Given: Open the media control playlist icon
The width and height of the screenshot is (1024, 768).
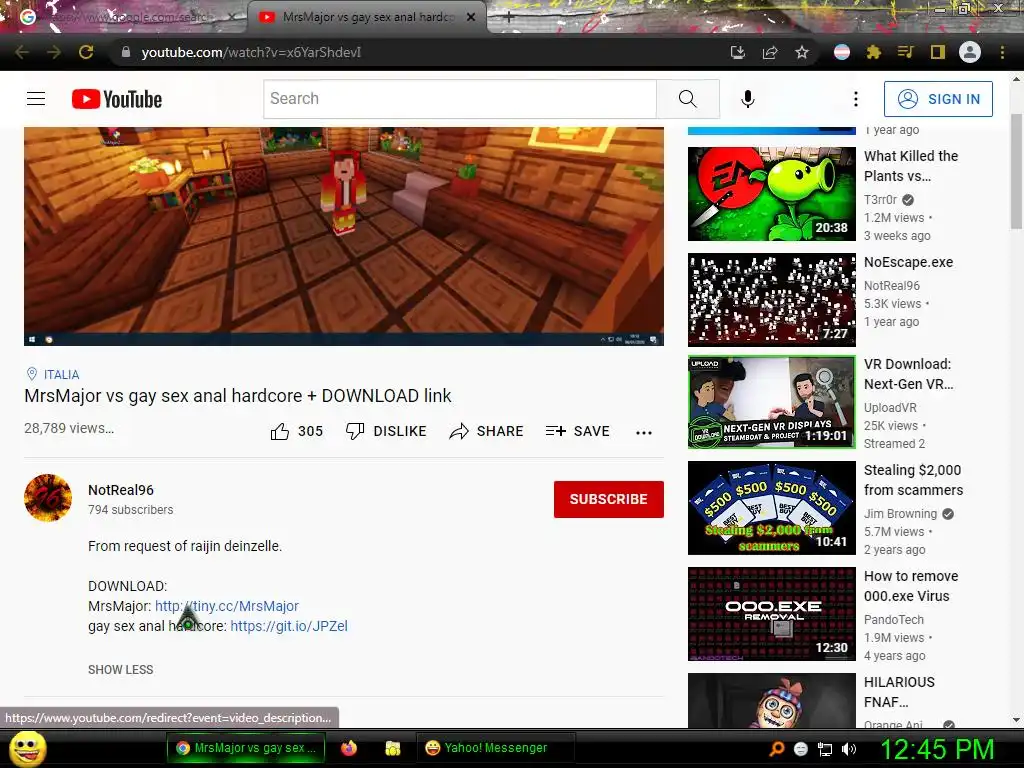Looking at the screenshot, I should pyautogui.click(x=905, y=52).
